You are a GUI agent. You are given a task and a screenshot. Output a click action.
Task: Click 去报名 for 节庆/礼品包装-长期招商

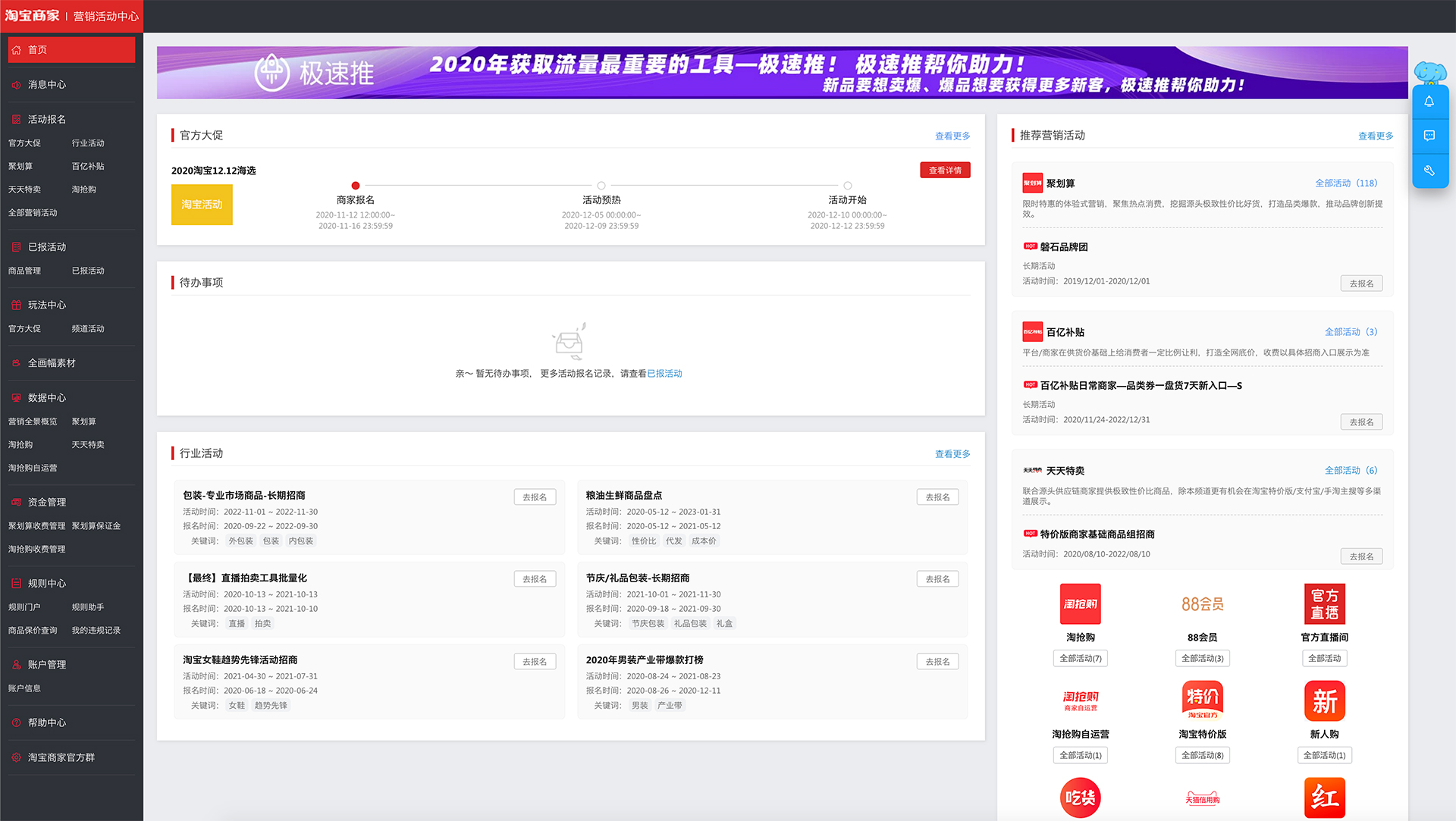(x=937, y=579)
